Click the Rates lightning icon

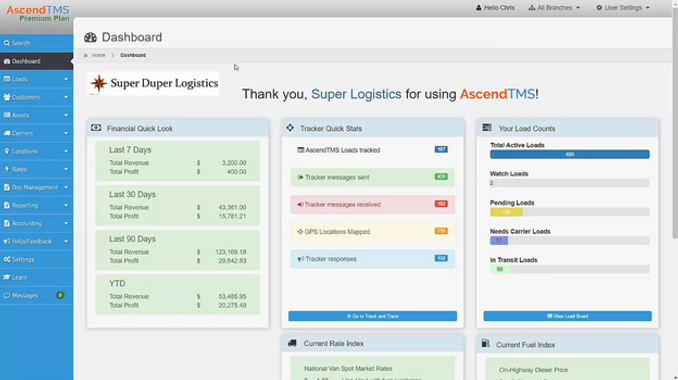[7, 169]
